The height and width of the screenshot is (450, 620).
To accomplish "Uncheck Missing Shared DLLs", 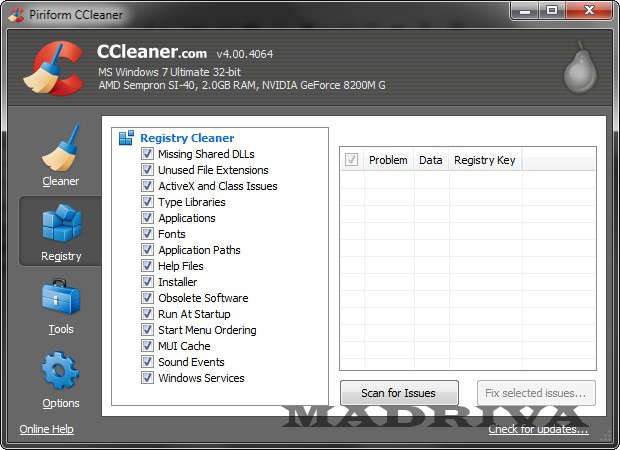I will coord(147,153).
